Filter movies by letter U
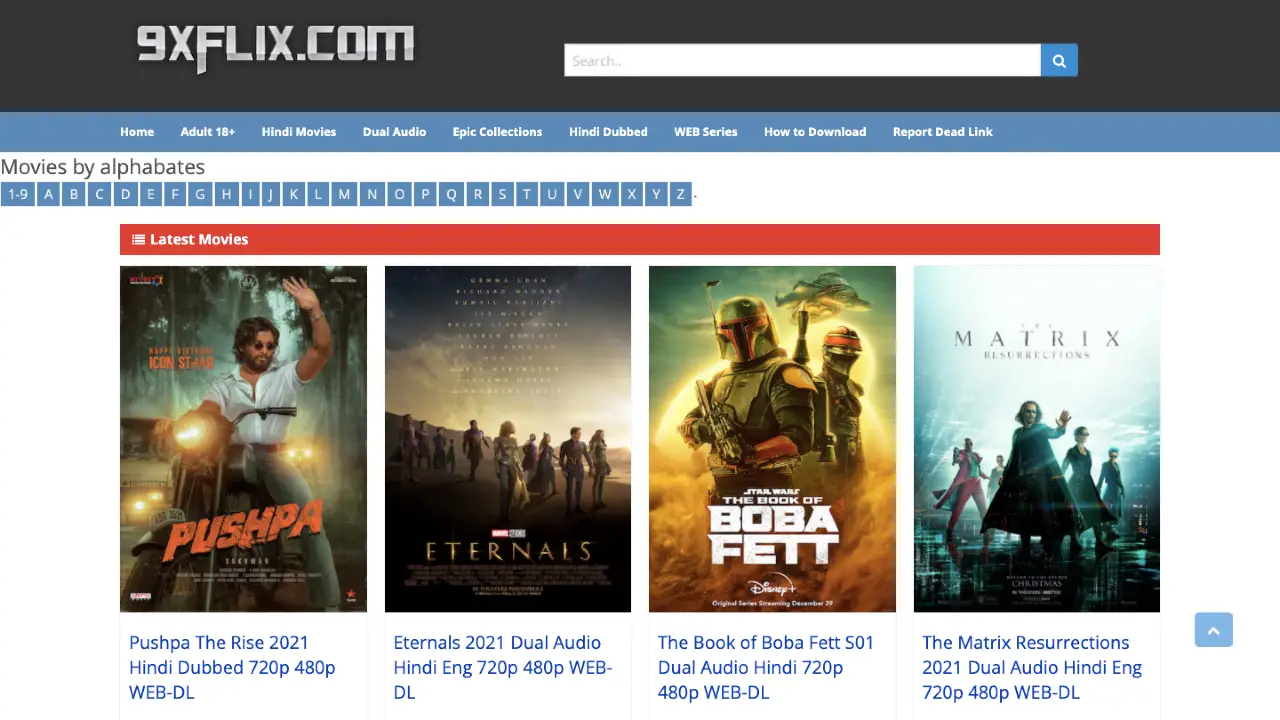Viewport: 1280px width, 720px height. pos(551,194)
